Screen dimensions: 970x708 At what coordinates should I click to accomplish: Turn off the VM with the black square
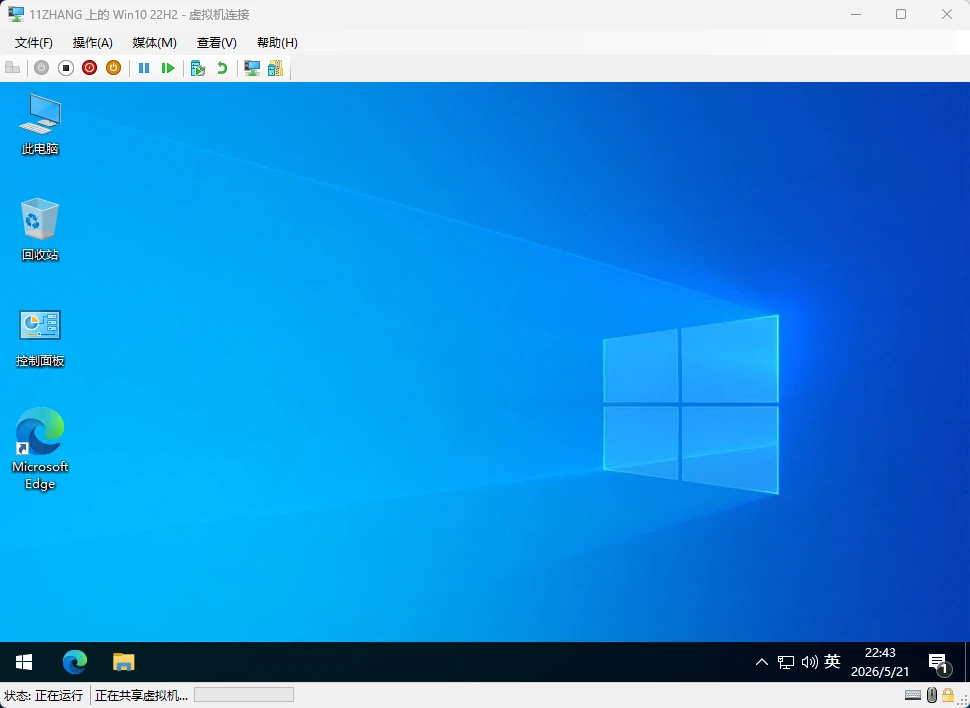66,68
